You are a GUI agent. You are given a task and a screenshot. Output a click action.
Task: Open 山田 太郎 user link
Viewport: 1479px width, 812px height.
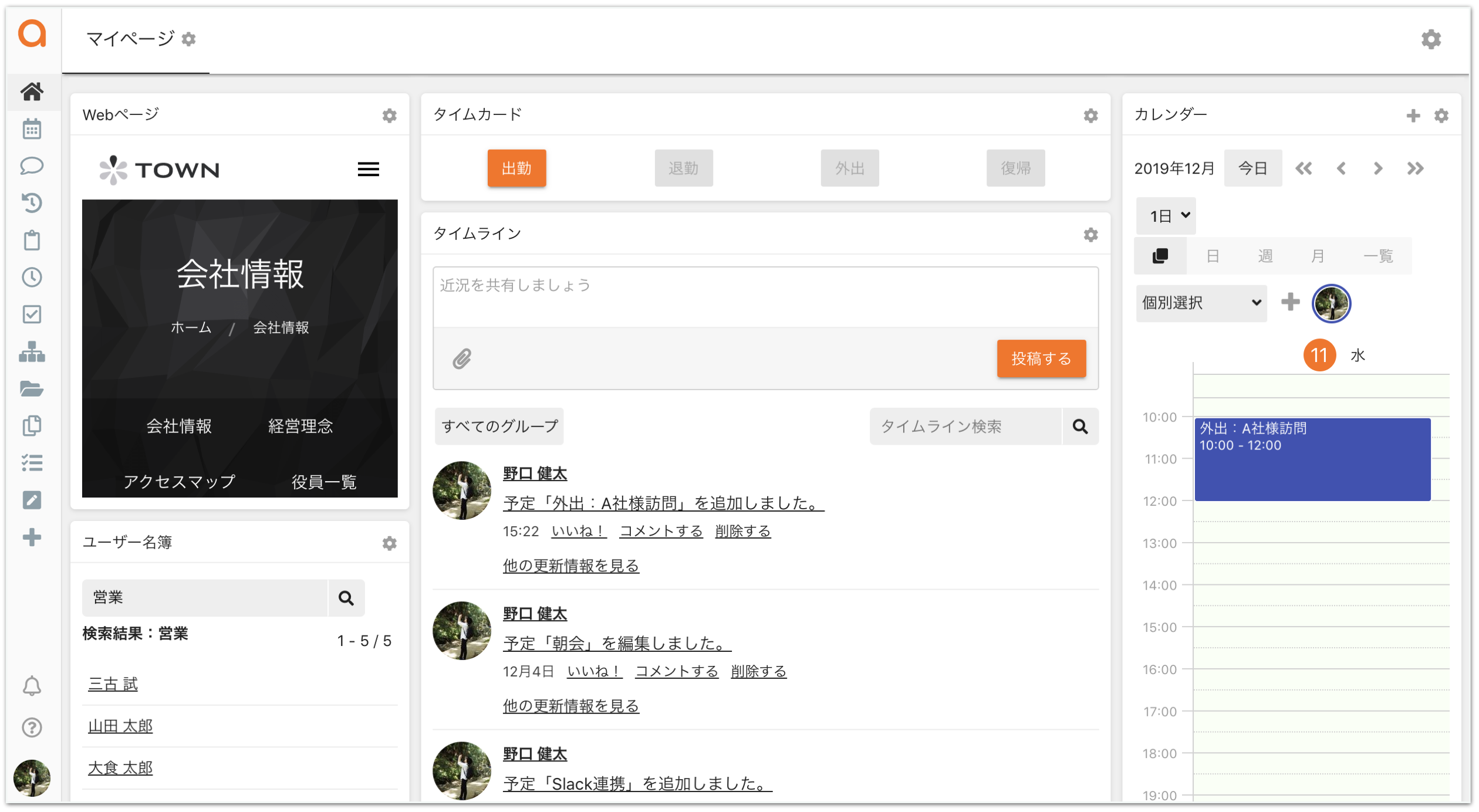(120, 726)
